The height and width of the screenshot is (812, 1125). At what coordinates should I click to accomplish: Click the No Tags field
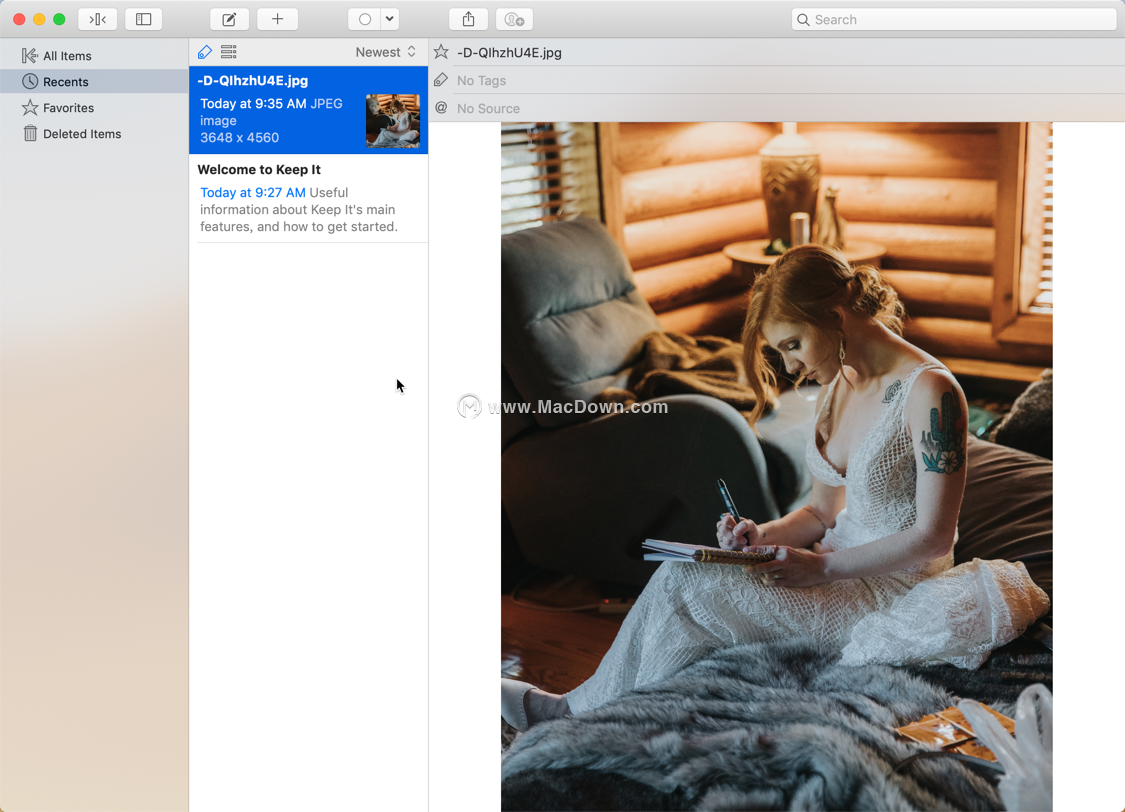(x=481, y=80)
